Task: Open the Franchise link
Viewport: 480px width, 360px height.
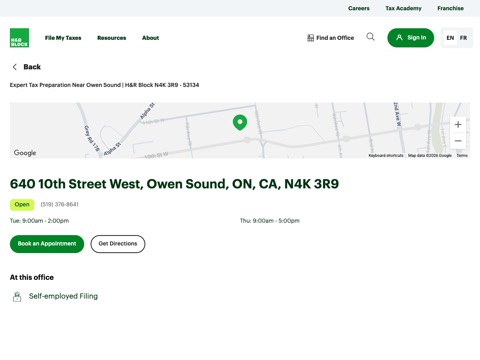Action: point(450,8)
